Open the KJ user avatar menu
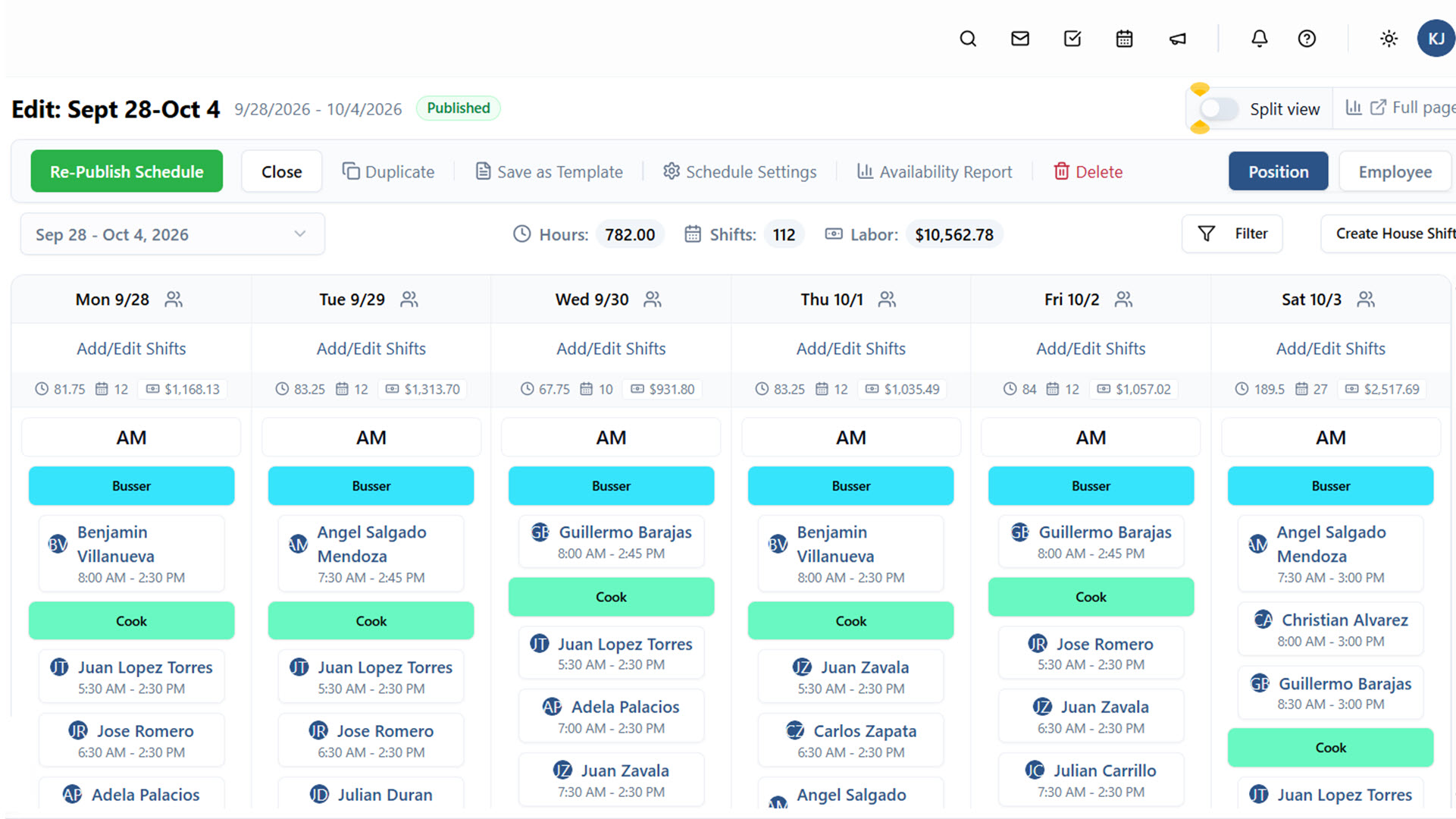The width and height of the screenshot is (1456, 819). (x=1436, y=39)
